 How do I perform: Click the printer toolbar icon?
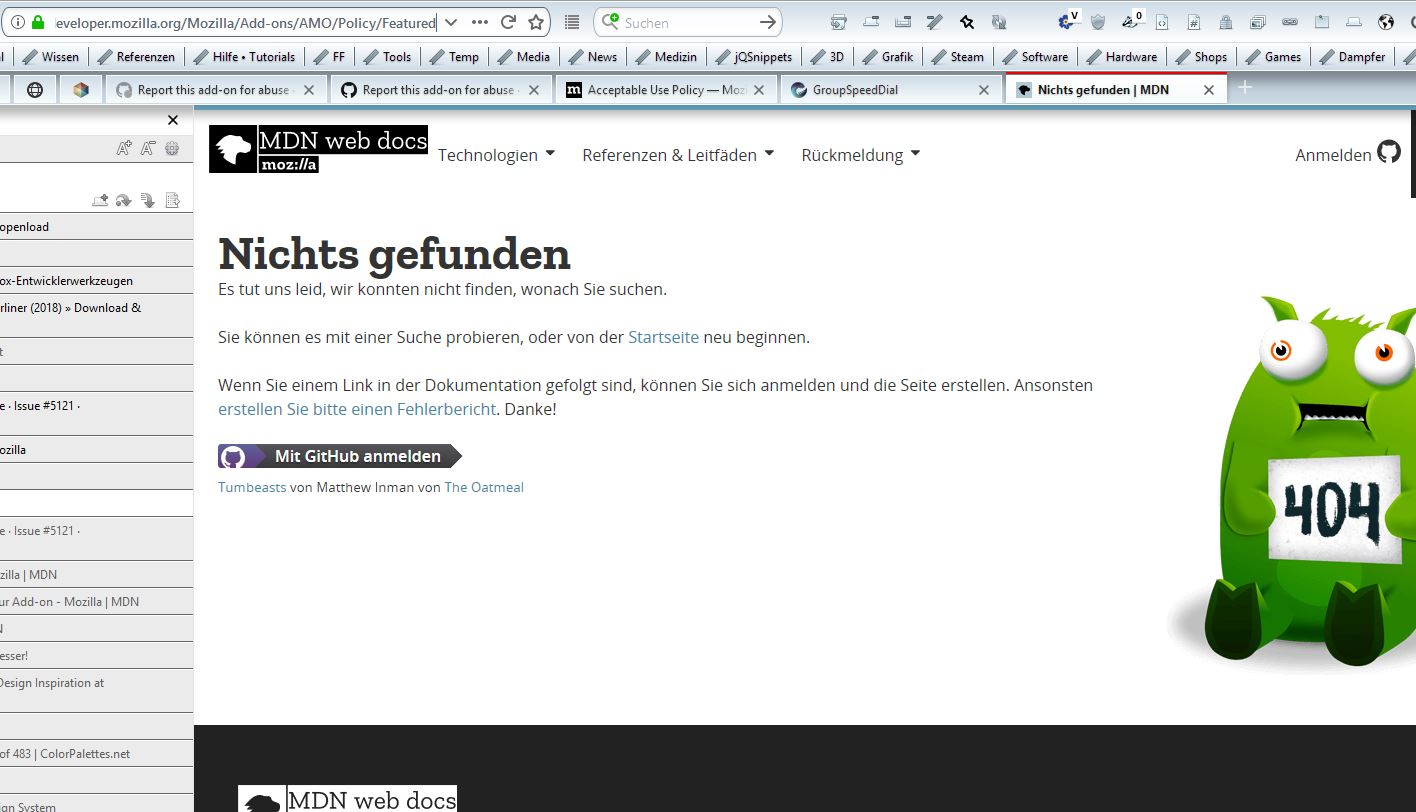click(839, 22)
